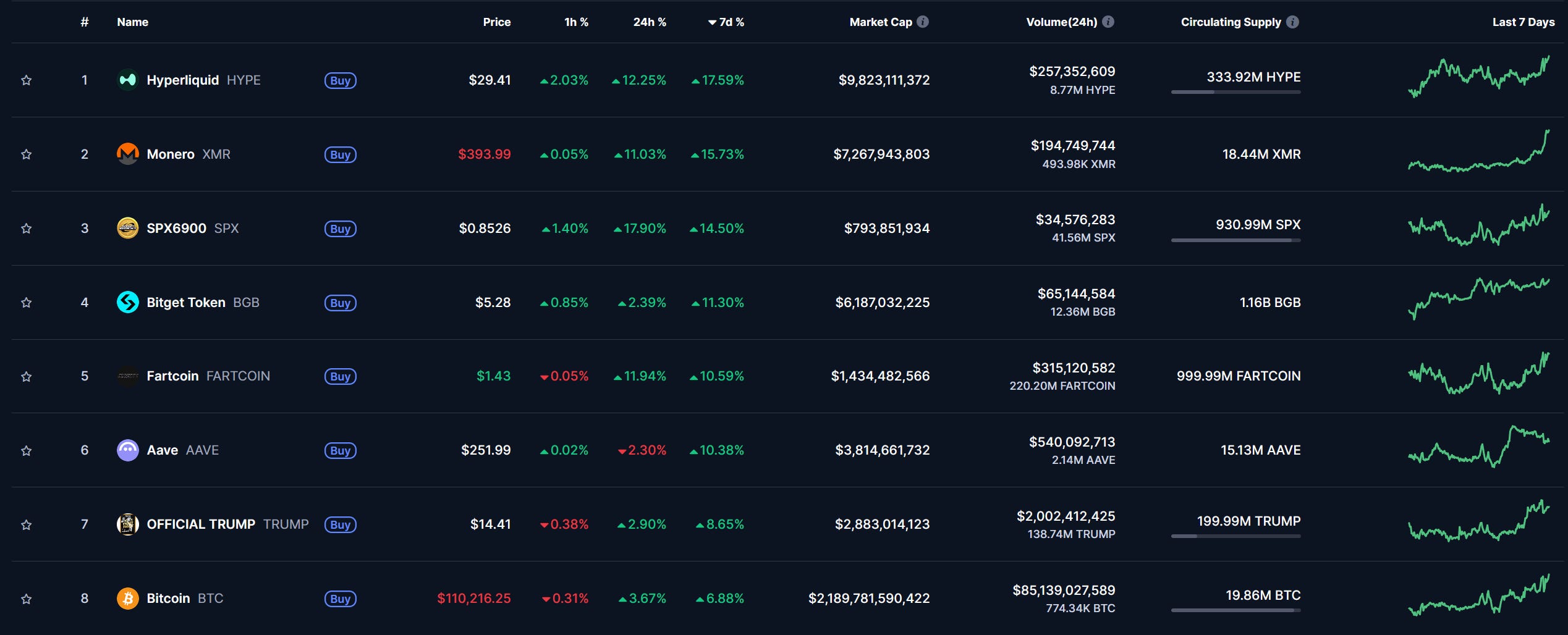
Task: Open the Bitcoin BTC coin page
Action: coord(185,598)
